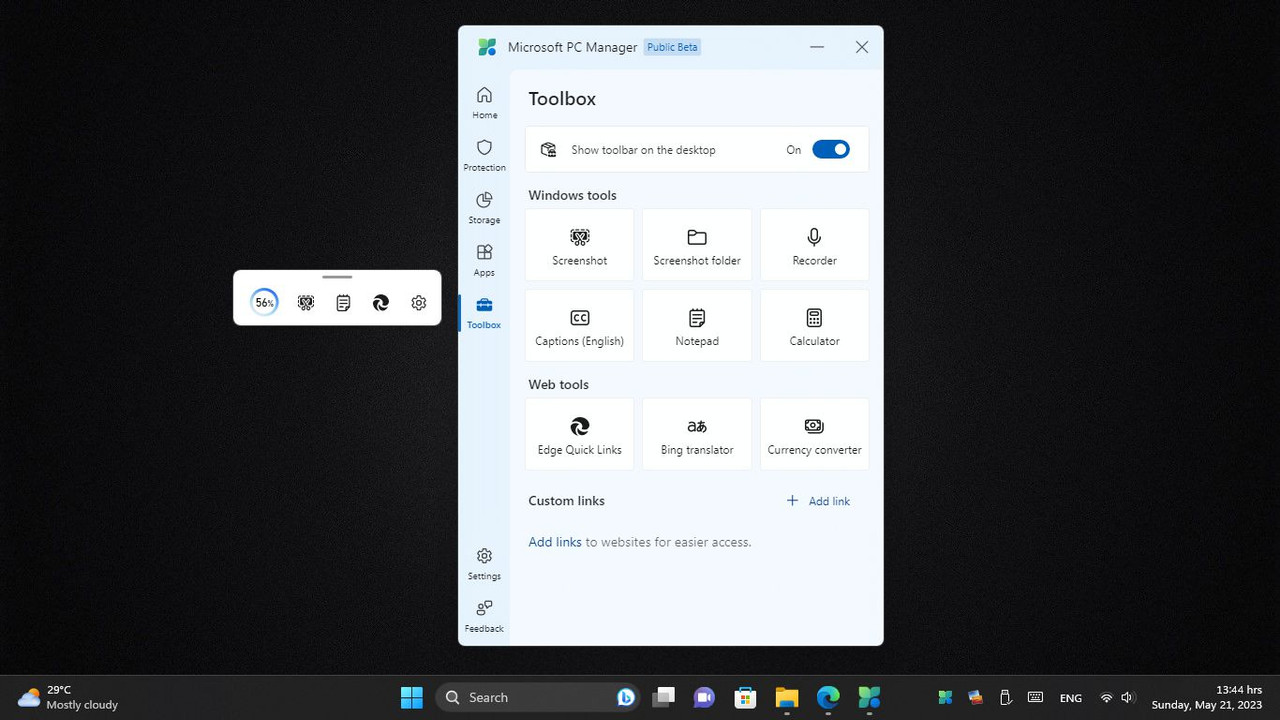Open the Notepad tool

click(x=696, y=325)
